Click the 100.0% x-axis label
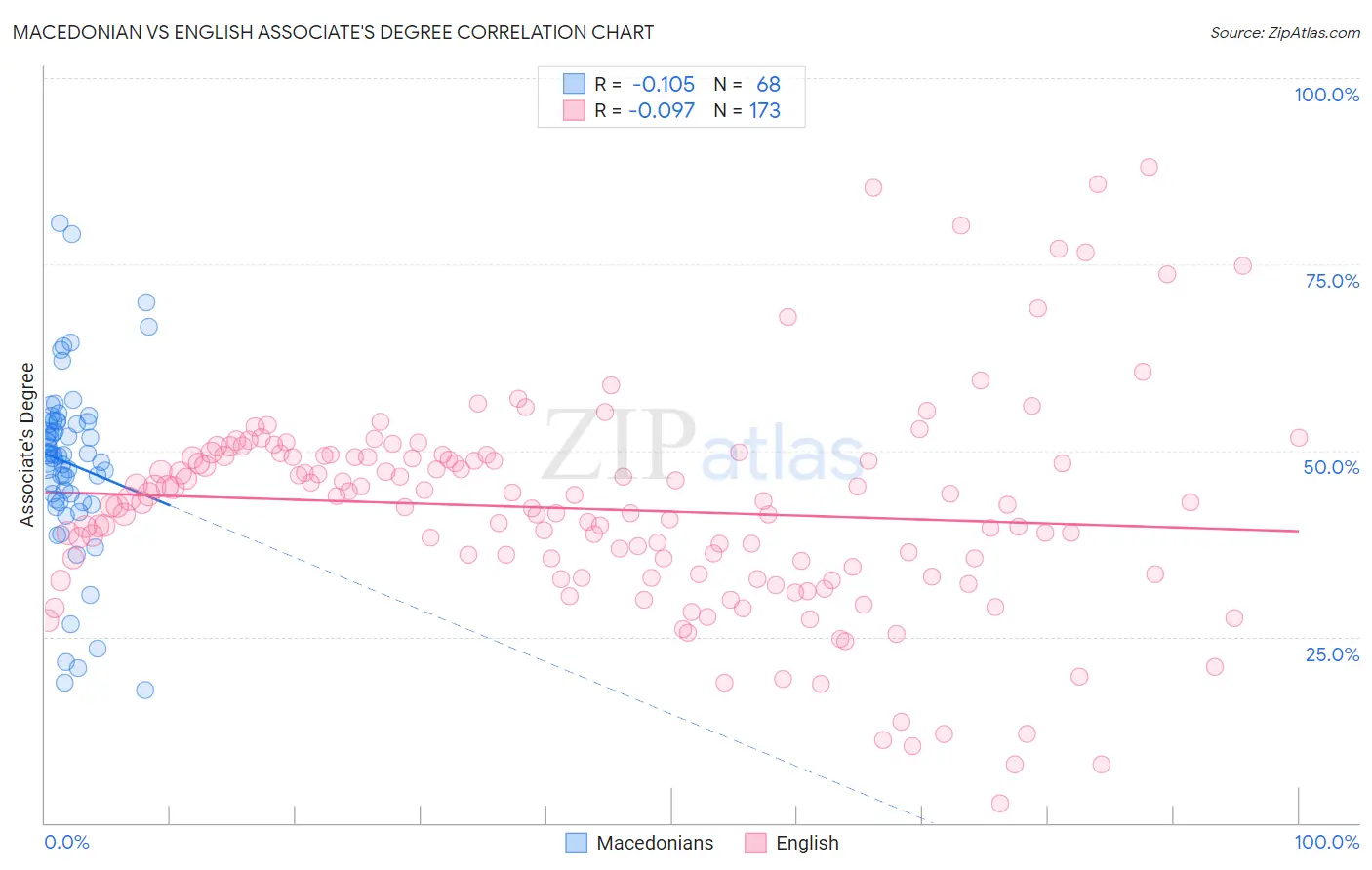The height and width of the screenshot is (870, 1372). (1326, 842)
